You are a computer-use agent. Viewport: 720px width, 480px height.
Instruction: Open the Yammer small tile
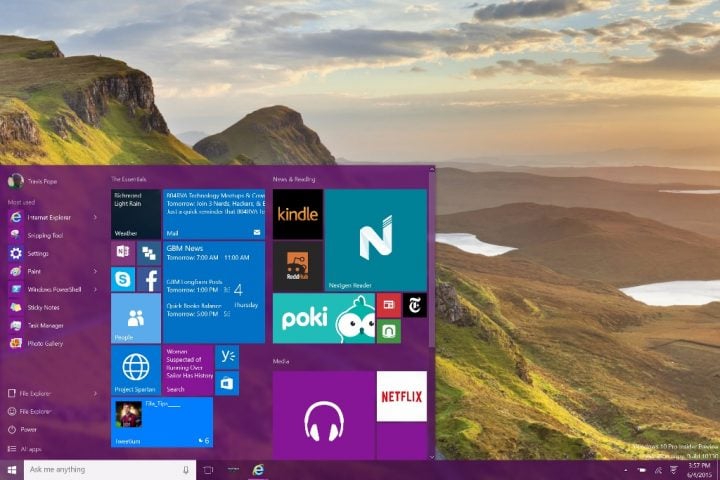pos(227,357)
